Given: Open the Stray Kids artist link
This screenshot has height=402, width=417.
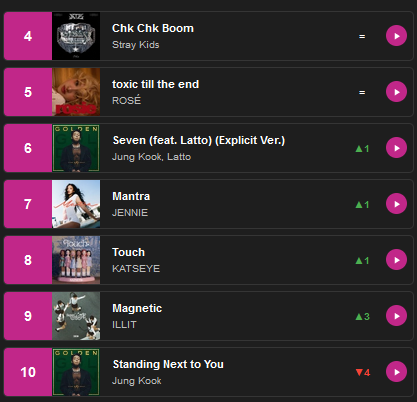Looking at the screenshot, I should click(136, 45).
